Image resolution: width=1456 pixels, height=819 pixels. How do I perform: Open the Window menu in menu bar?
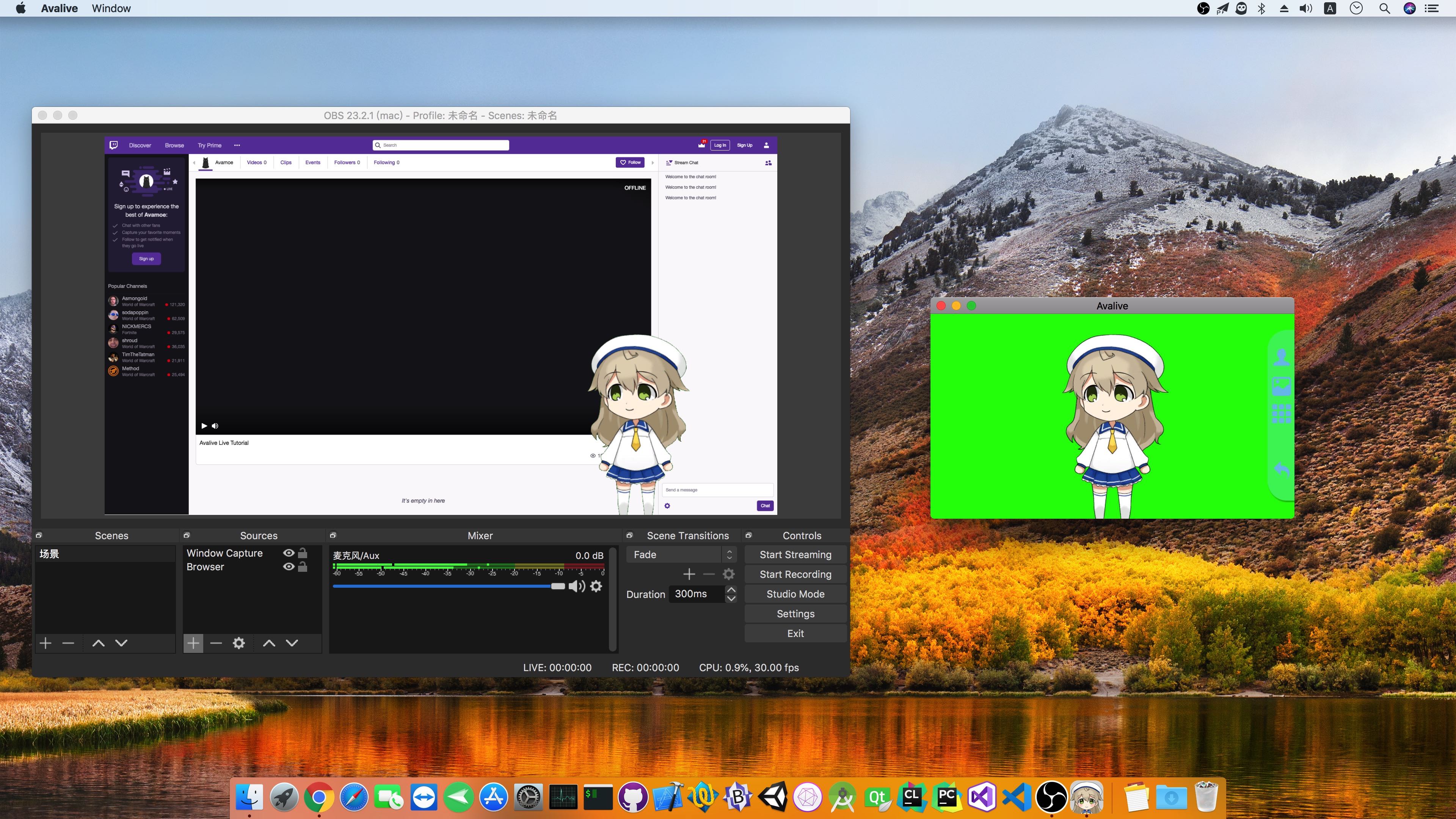111,8
